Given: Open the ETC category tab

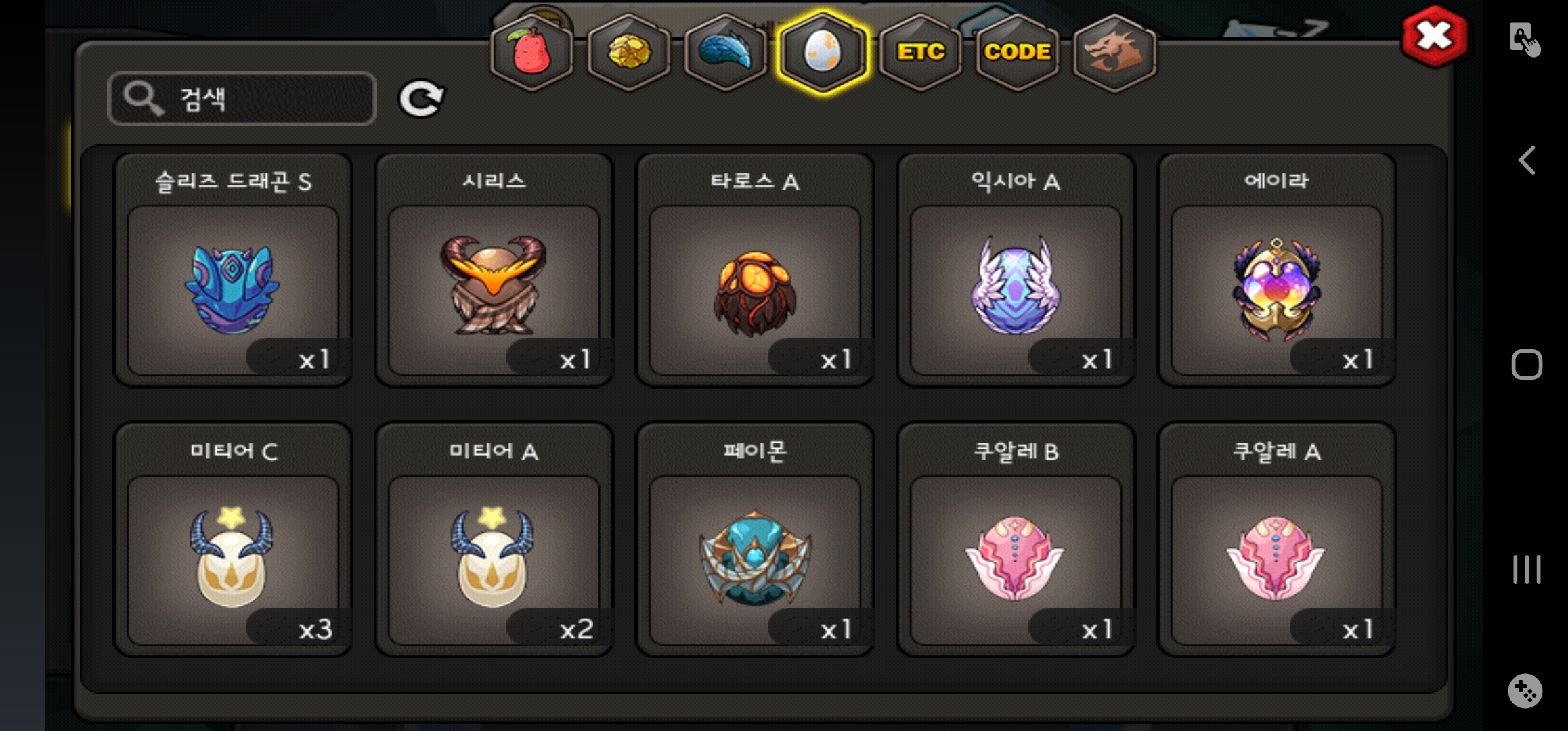Looking at the screenshot, I should (x=920, y=51).
